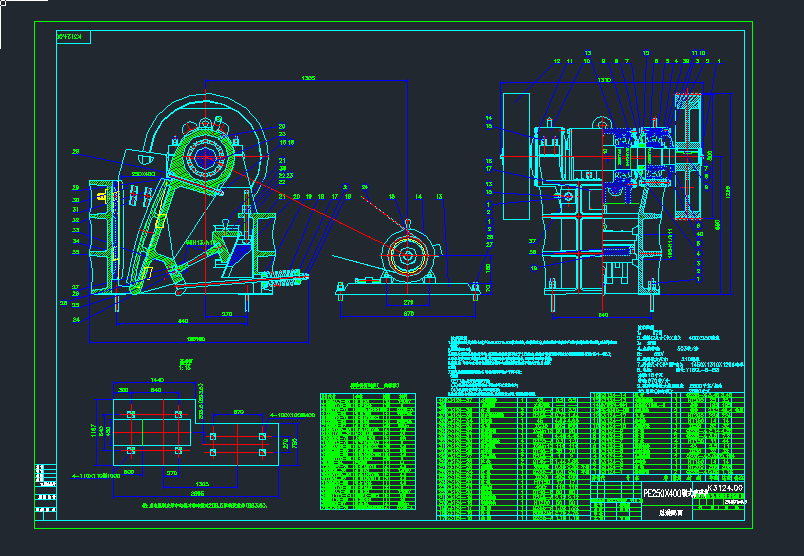
Task: Click the 1310 dimension in the front view
Action: click(x=604, y=78)
